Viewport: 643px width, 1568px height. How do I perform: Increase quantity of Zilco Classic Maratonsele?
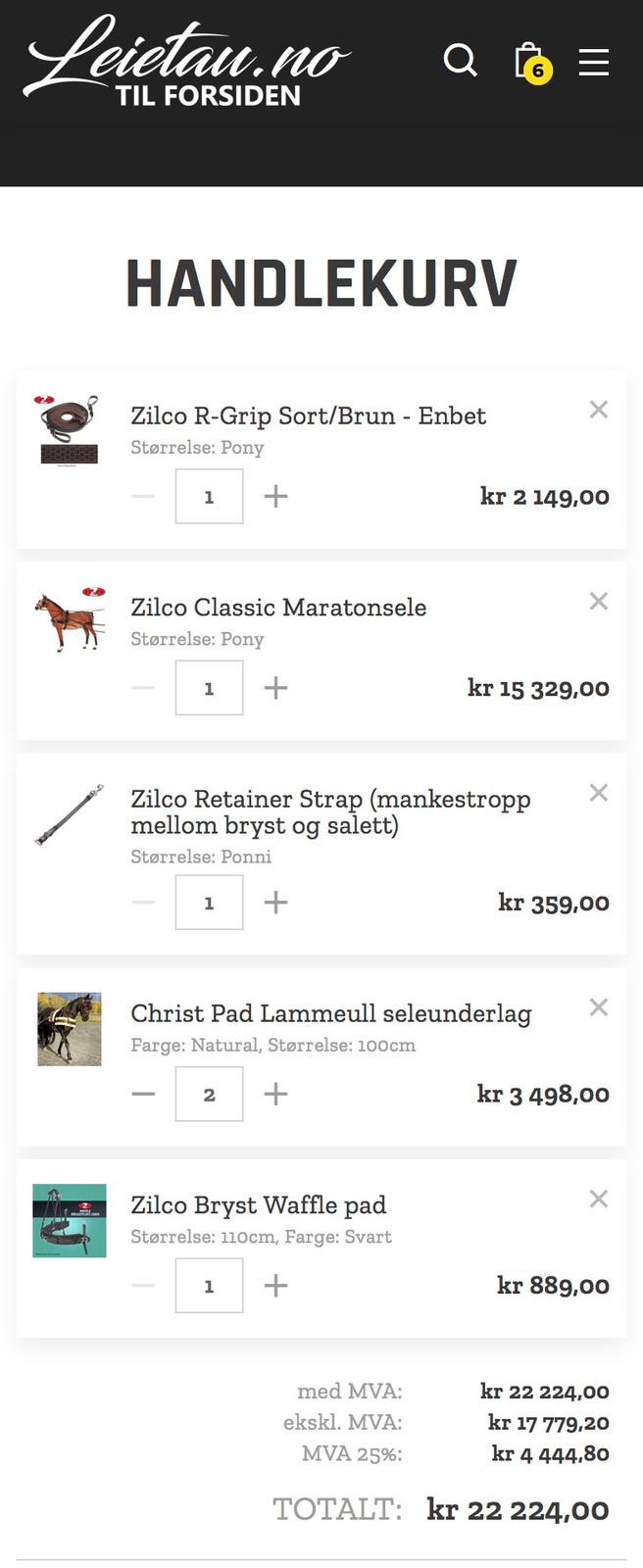[x=275, y=687]
